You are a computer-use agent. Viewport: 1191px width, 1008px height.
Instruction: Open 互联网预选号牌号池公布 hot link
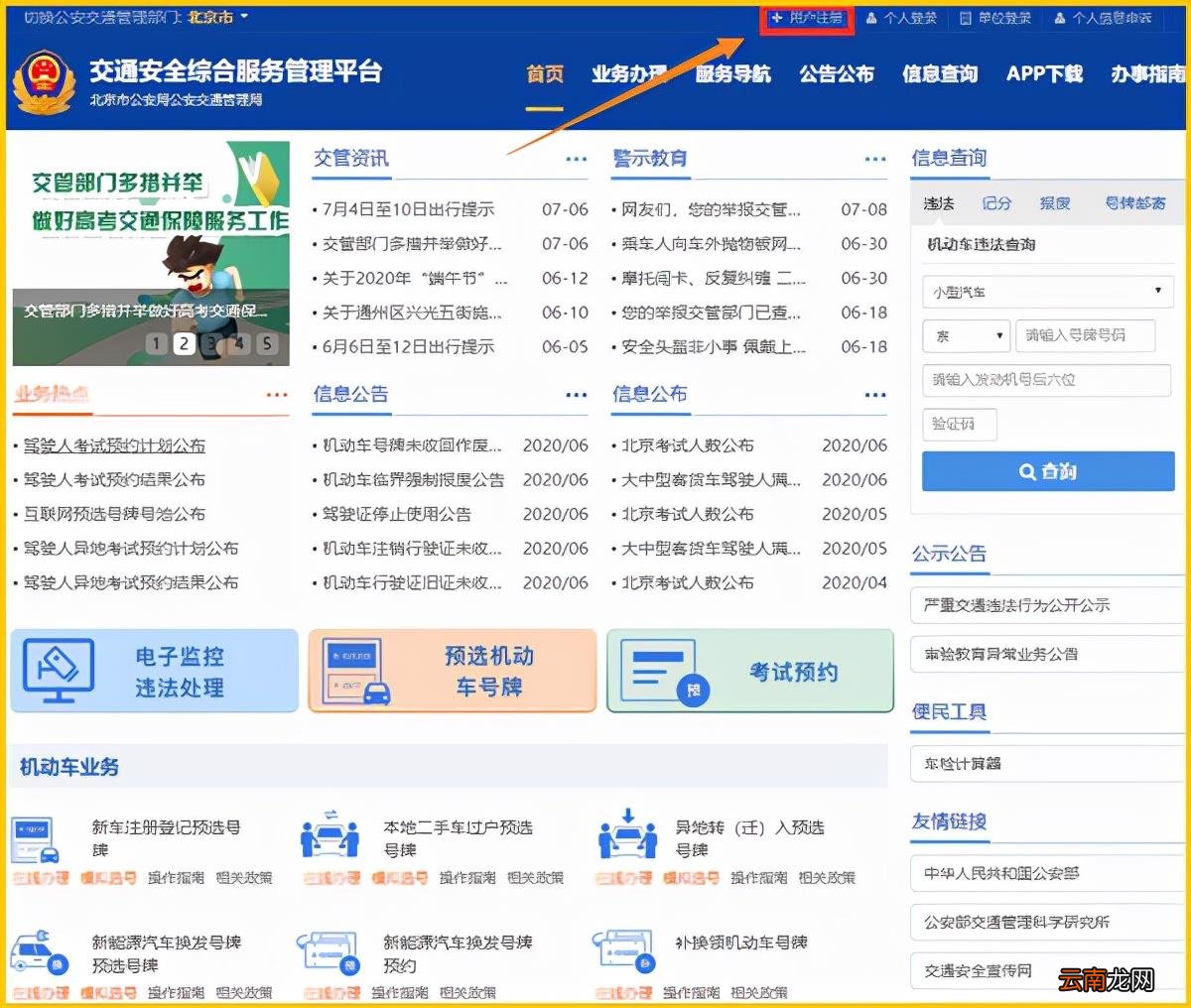114,514
